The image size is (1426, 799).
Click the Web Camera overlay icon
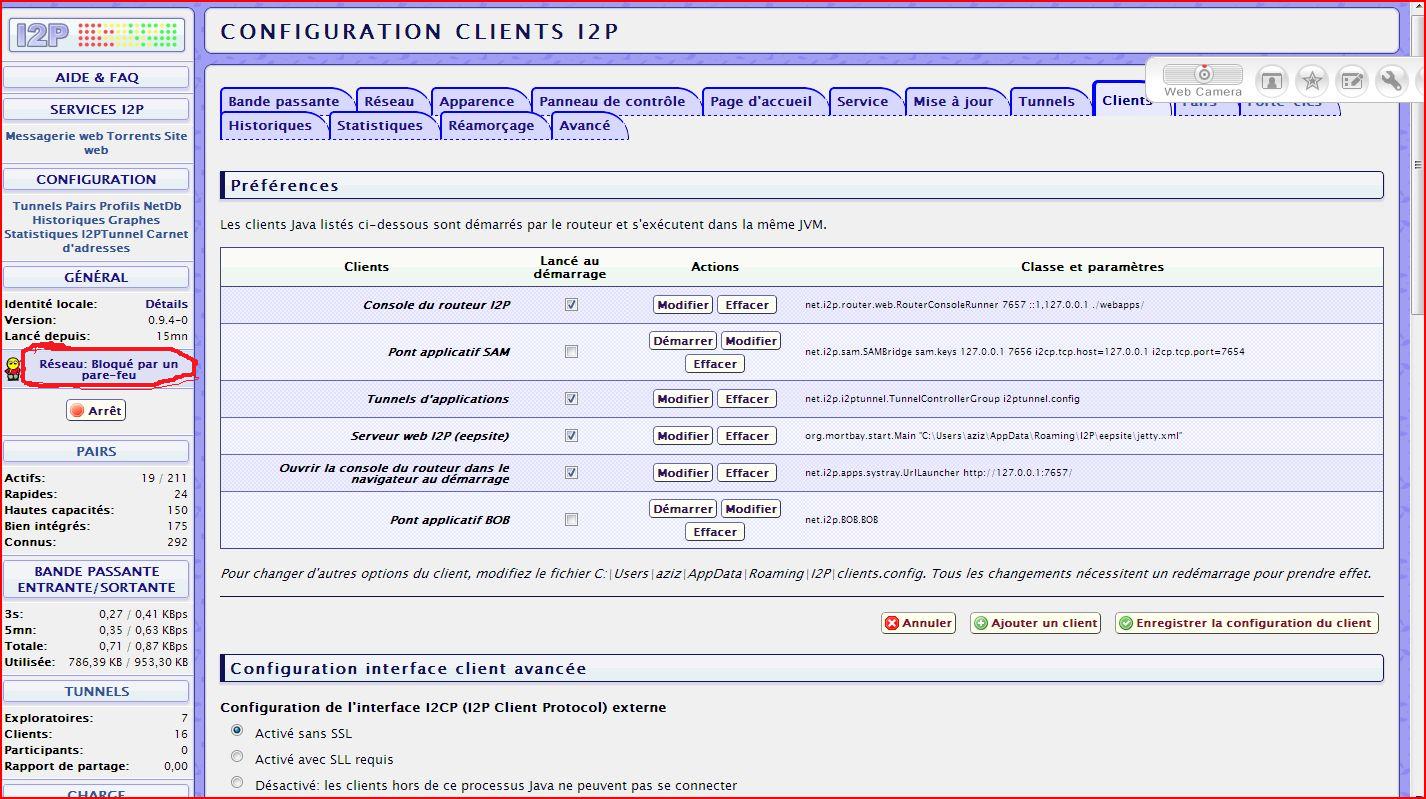(1202, 80)
